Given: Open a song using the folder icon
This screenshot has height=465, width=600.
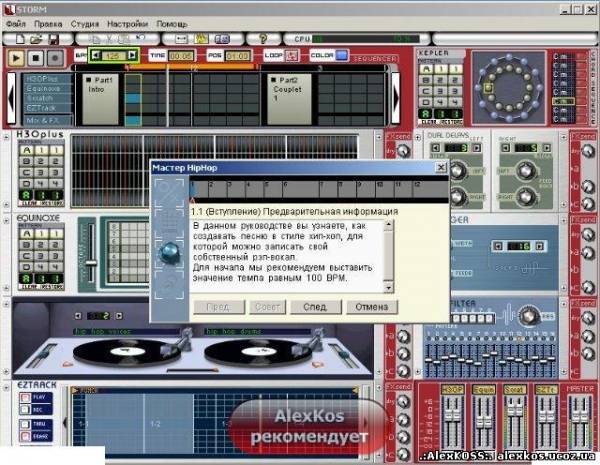Looking at the screenshot, I should point(36,39).
